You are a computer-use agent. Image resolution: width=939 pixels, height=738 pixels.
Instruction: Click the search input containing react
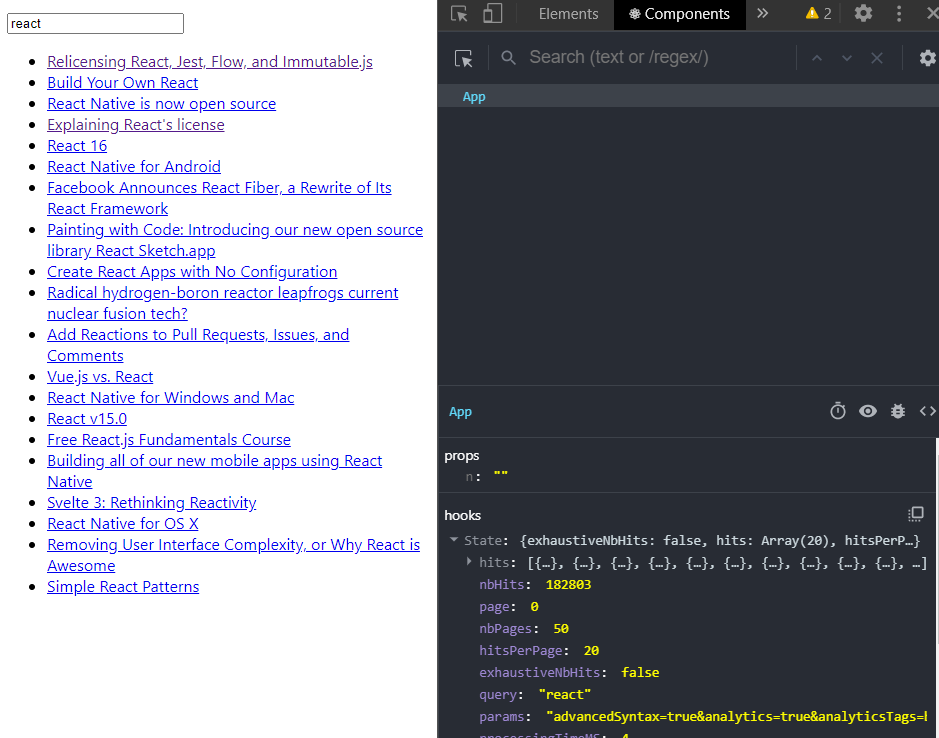tap(95, 23)
